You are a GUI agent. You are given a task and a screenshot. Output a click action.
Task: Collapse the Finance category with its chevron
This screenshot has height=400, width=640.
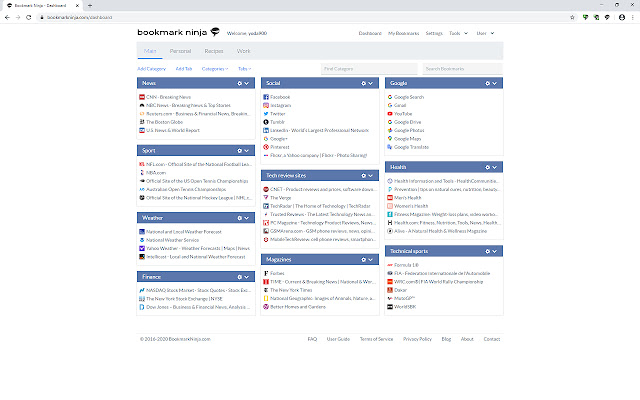coord(247,277)
